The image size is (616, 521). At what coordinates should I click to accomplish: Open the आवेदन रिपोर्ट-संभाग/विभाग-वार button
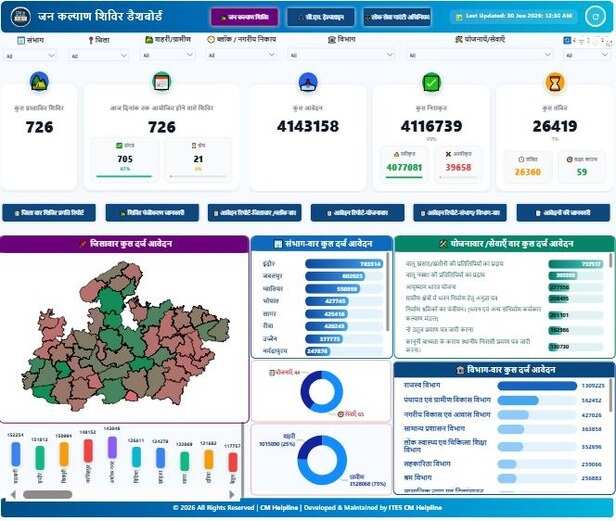click(x=460, y=213)
